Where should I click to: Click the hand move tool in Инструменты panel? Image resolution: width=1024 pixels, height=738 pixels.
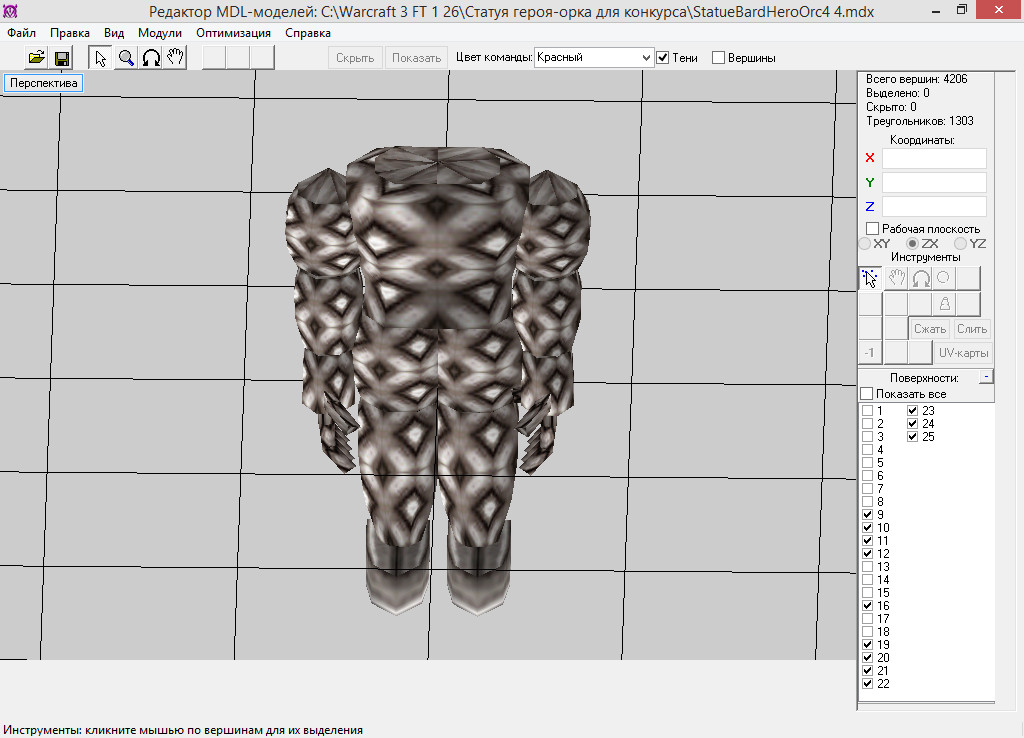(896, 278)
